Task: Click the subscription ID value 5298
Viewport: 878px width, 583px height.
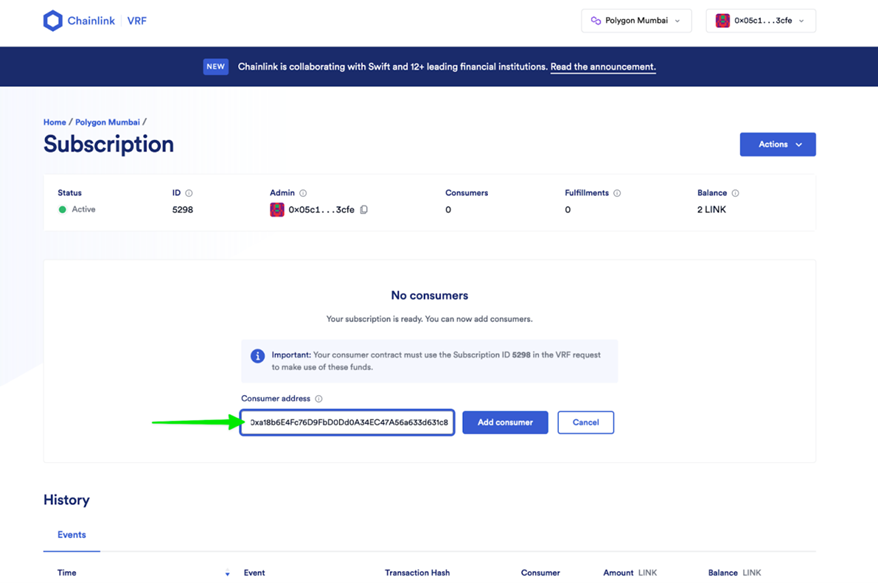Action: (183, 209)
